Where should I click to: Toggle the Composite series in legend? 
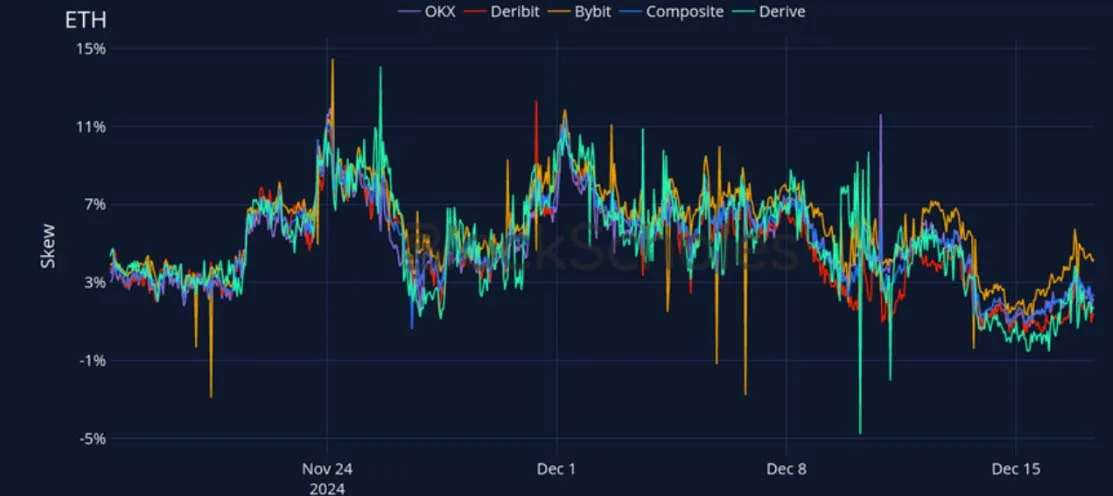[671, 11]
